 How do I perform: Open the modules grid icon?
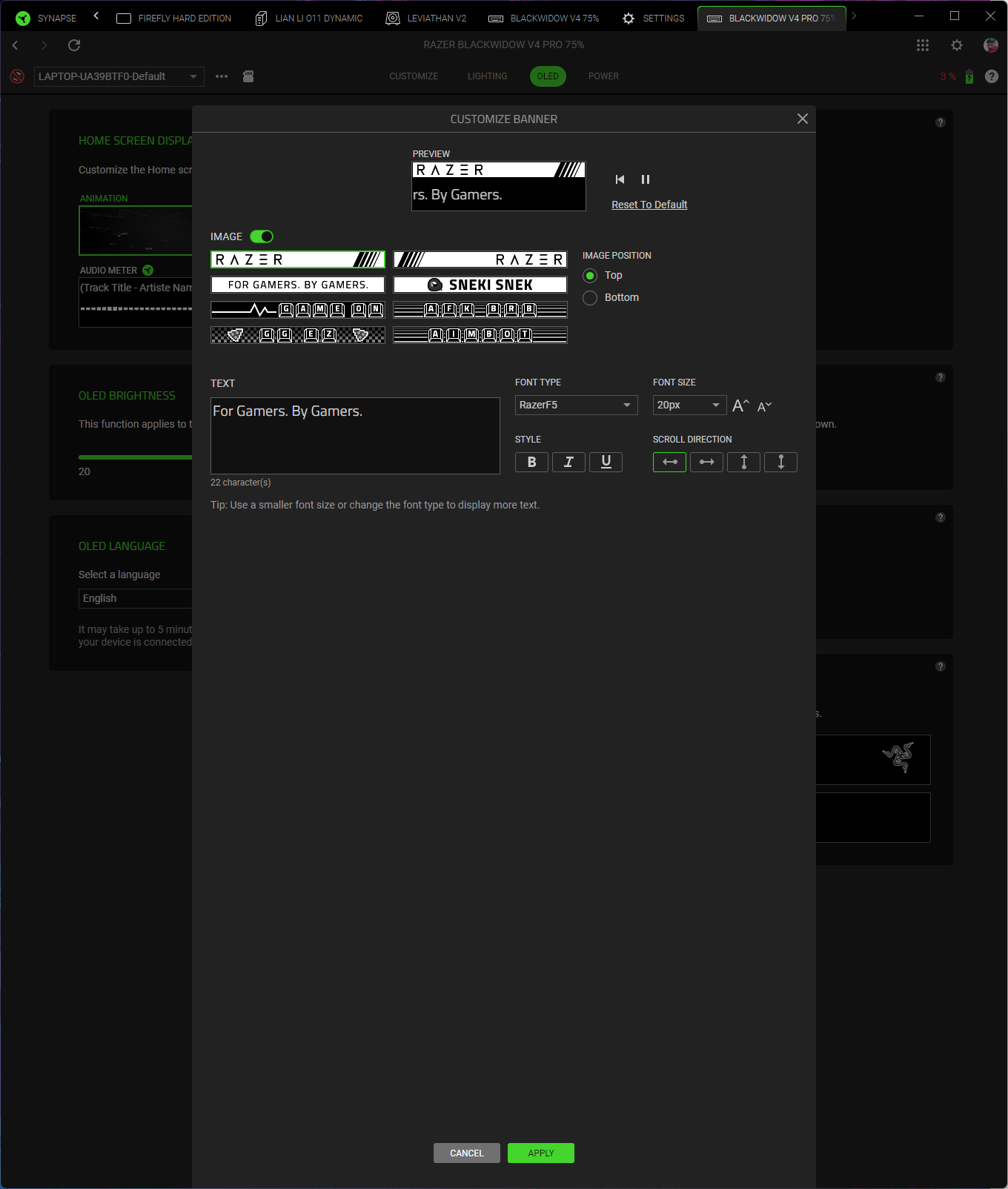click(923, 45)
